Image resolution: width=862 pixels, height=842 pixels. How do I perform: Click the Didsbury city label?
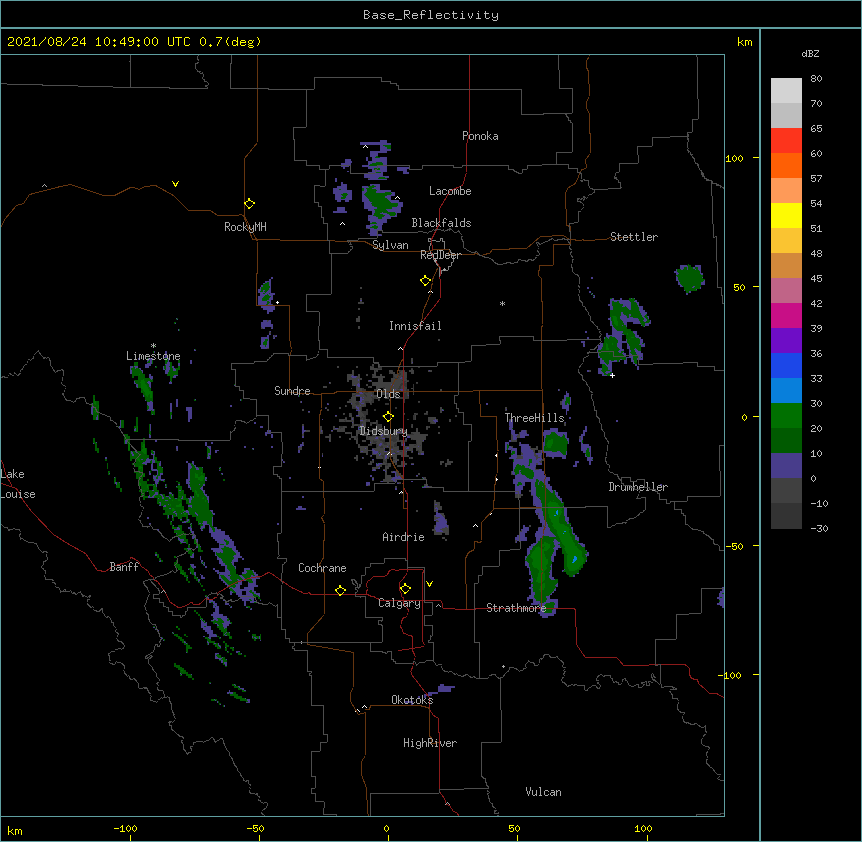[x=383, y=431]
